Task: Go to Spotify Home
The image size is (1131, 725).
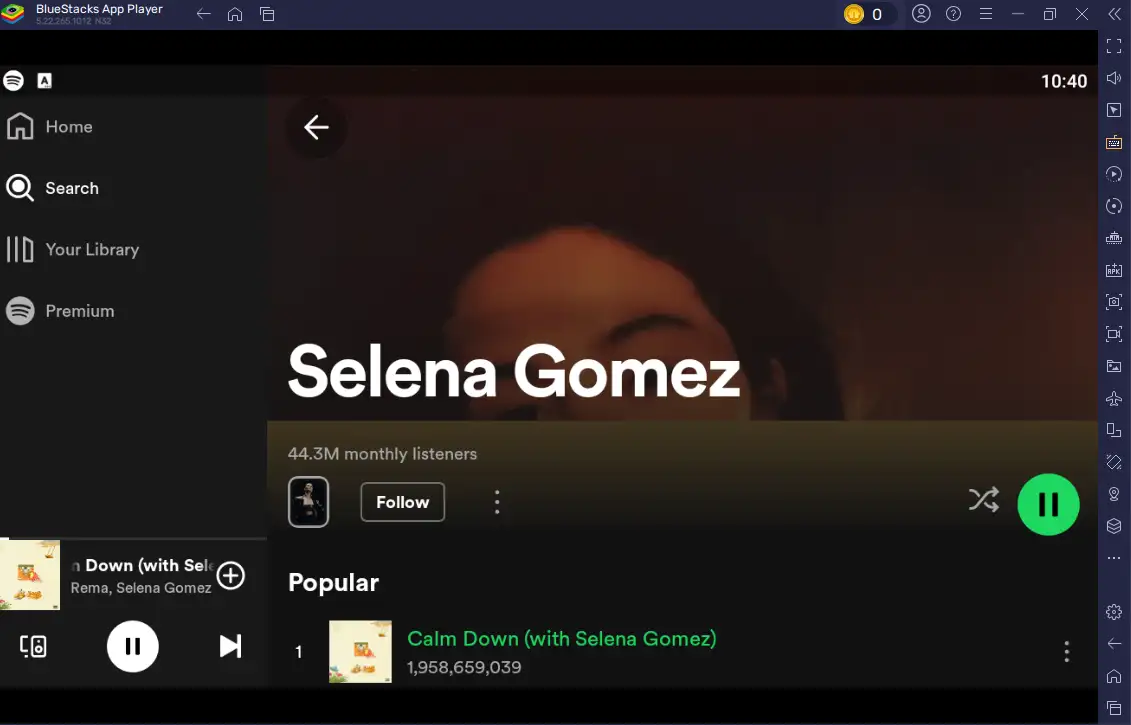Action: coord(50,127)
